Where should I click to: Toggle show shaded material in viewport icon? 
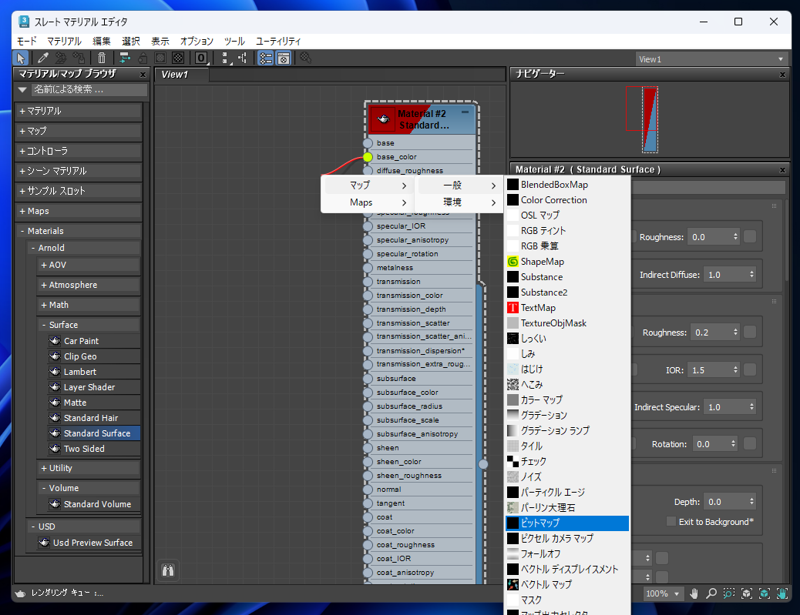click(x=161, y=59)
